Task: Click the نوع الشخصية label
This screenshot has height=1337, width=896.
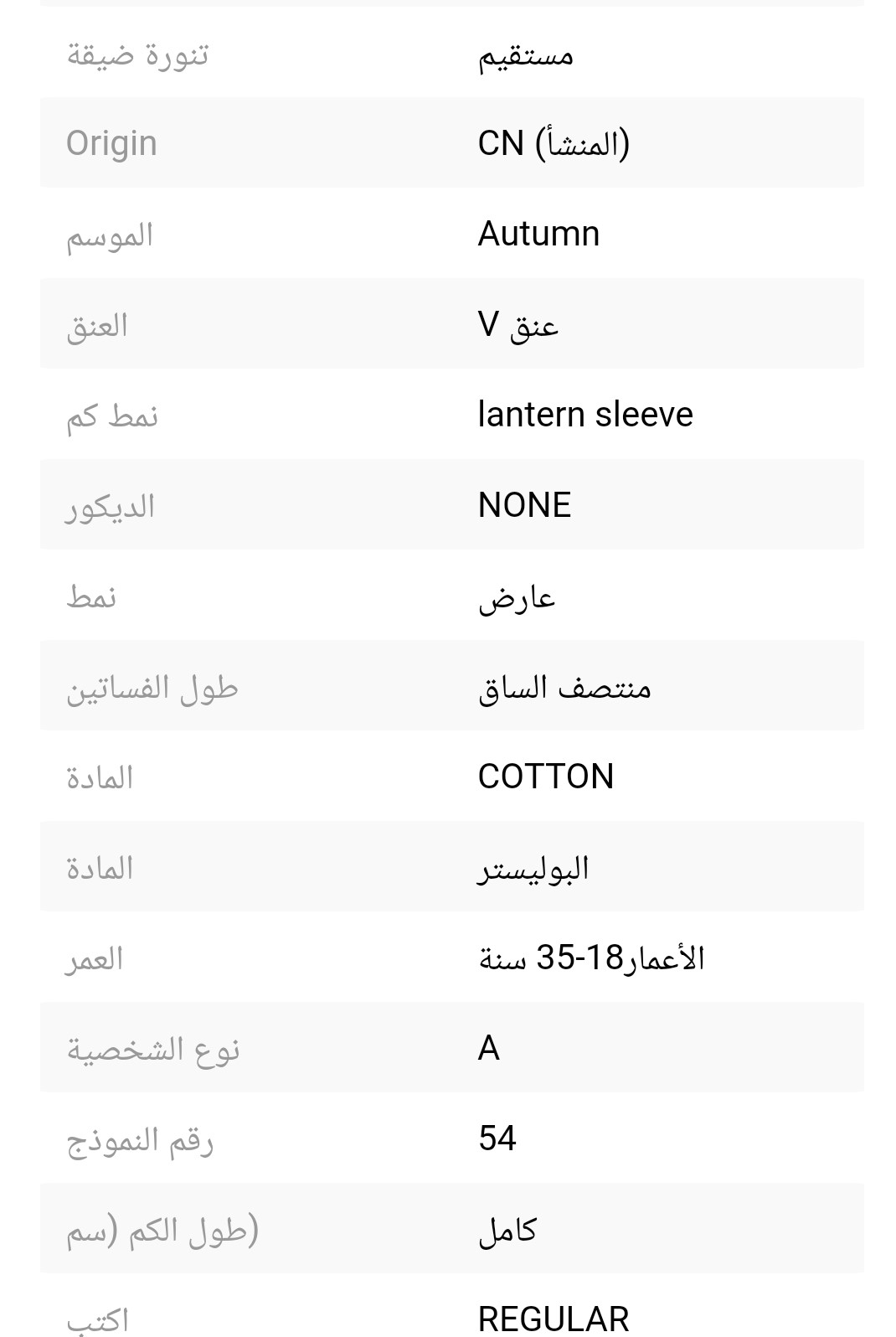Action: click(153, 1049)
